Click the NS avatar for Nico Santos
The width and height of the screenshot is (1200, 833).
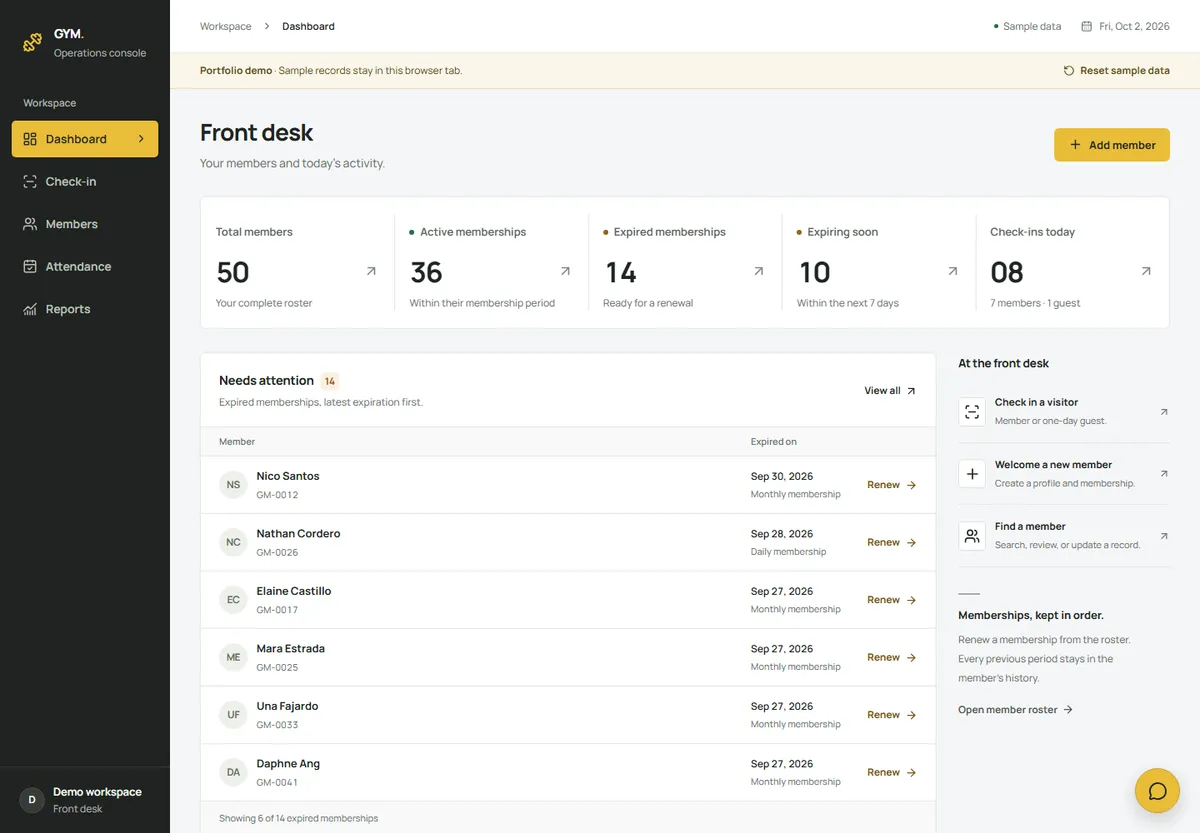click(x=233, y=485)
